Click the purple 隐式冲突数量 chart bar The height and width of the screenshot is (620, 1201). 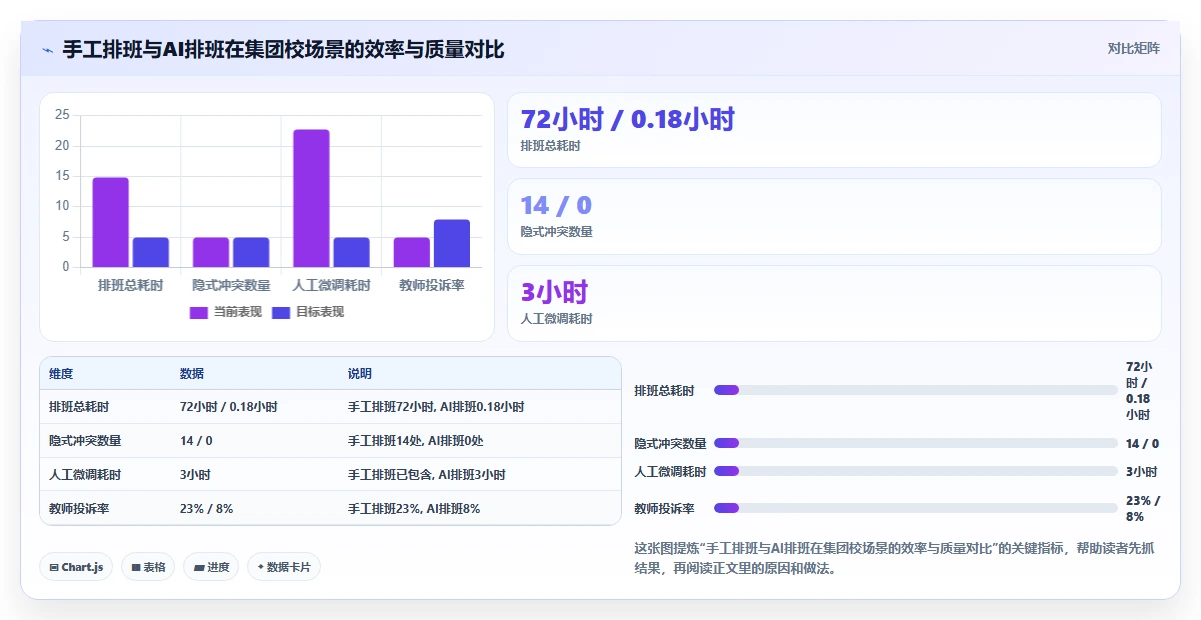pyautogui.click(x=211, y=252)
